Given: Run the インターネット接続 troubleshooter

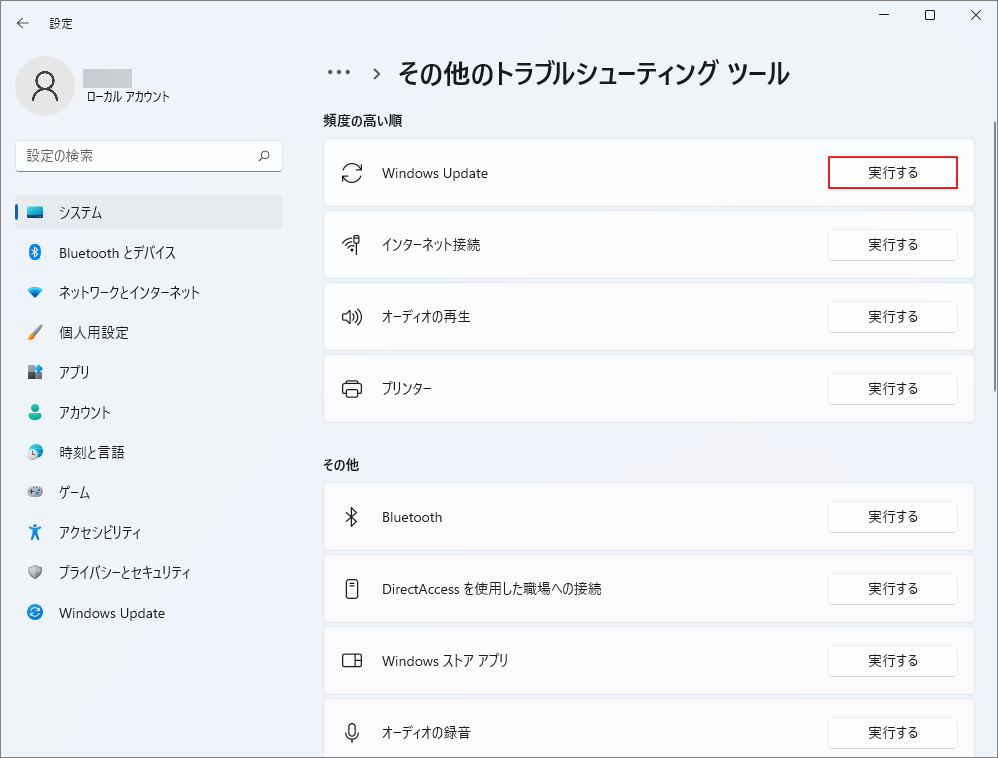Looking at the screenshot, I should click(x=892, y=244).
